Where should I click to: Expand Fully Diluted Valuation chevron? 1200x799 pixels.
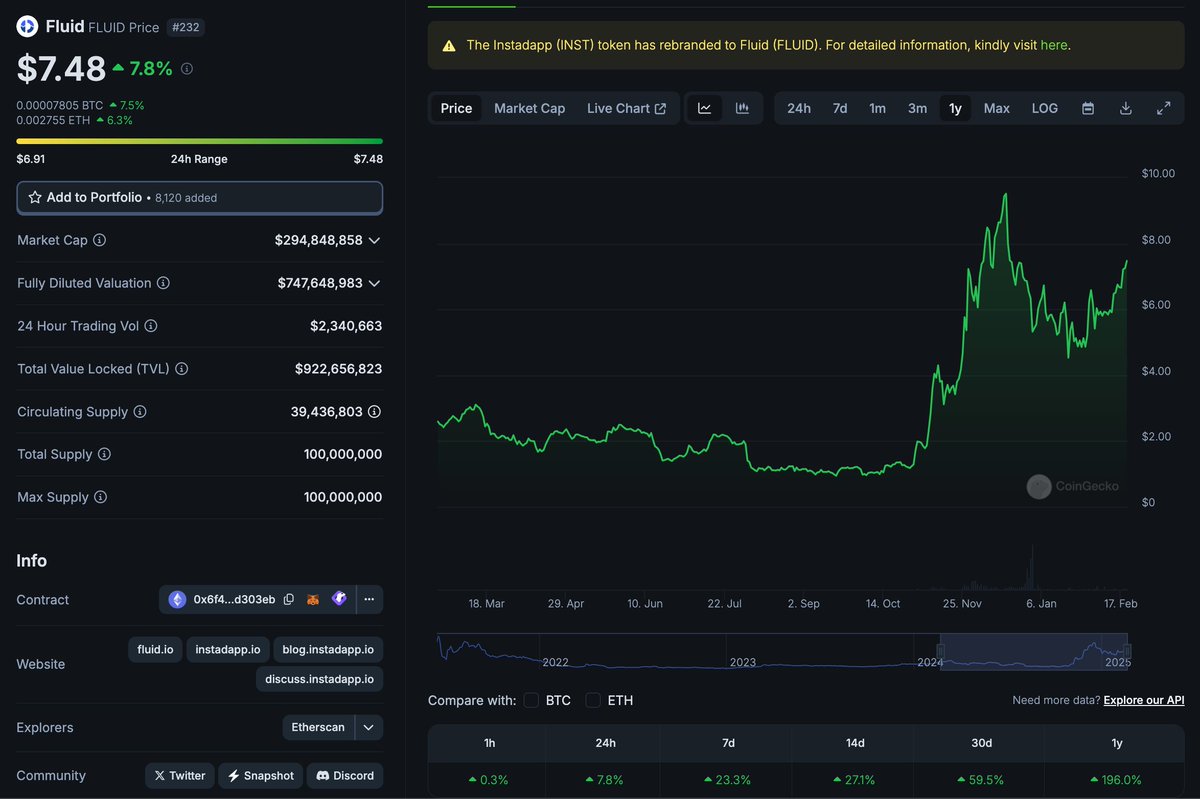point(374,284)
